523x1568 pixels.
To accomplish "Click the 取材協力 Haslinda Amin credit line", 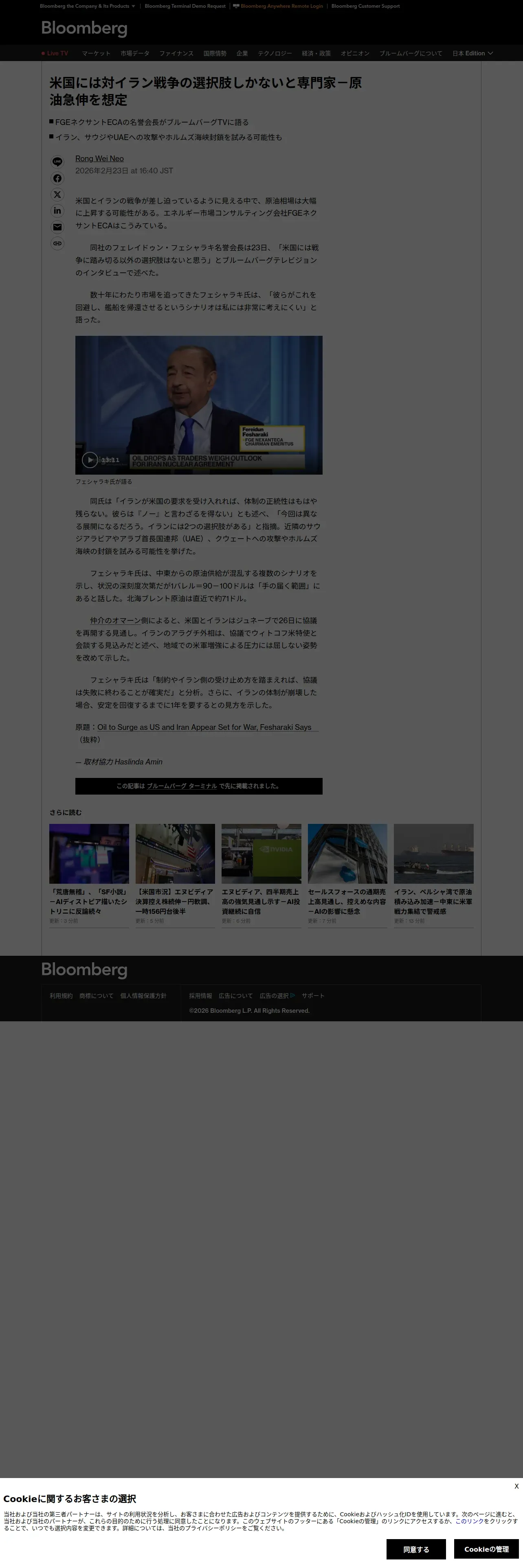I will click(119, 762).
